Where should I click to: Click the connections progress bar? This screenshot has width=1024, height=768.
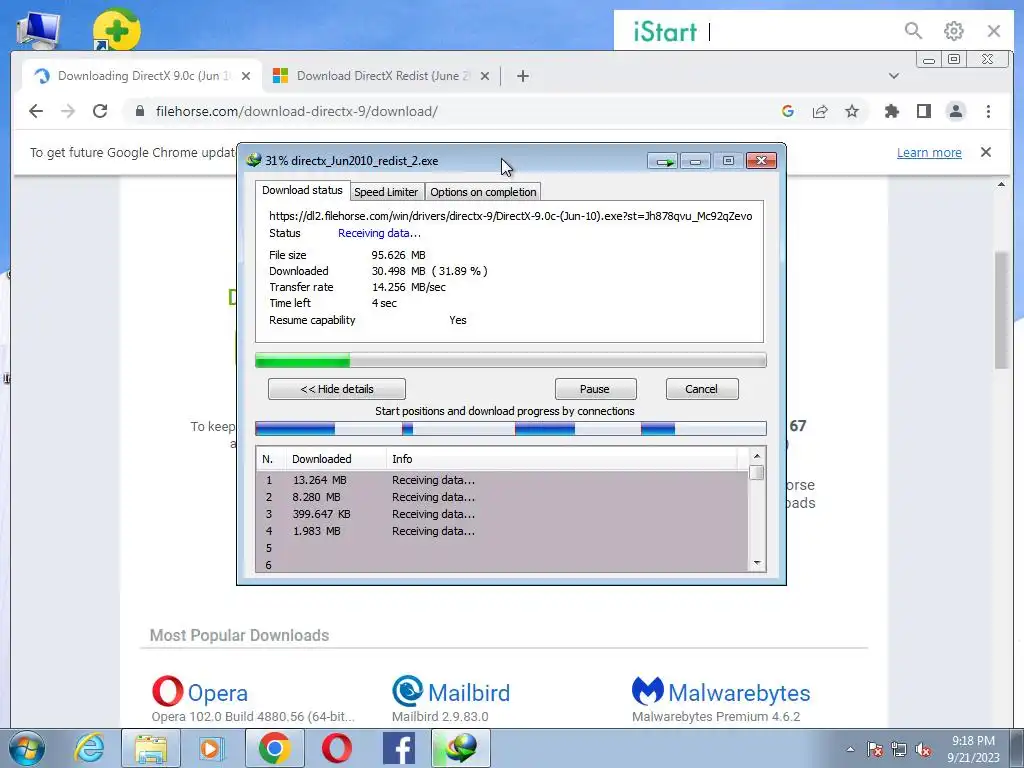510,429
